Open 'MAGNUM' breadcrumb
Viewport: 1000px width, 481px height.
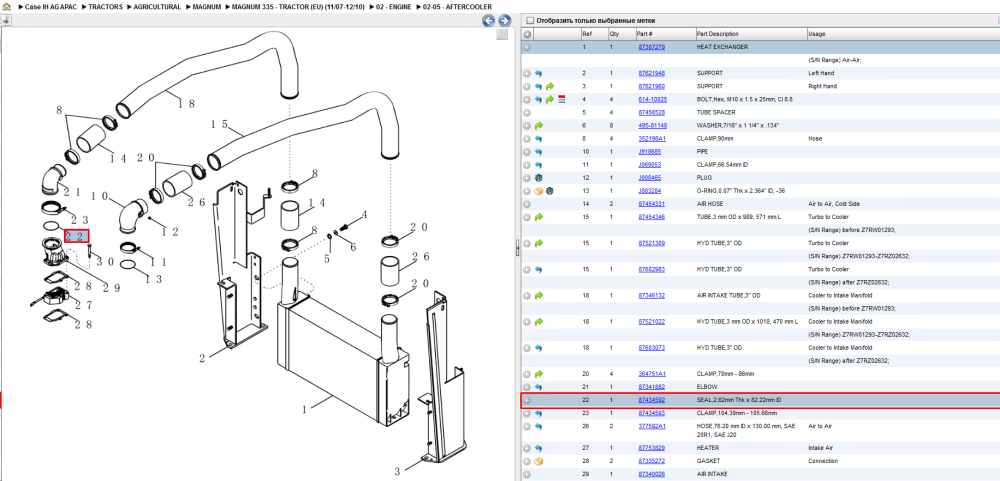(207, 6)
